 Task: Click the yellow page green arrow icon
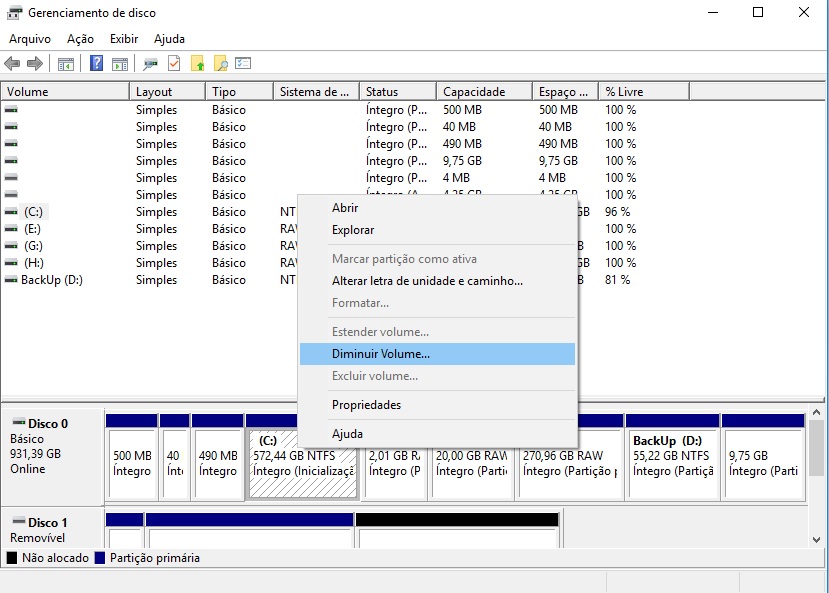tap(198, 64)
